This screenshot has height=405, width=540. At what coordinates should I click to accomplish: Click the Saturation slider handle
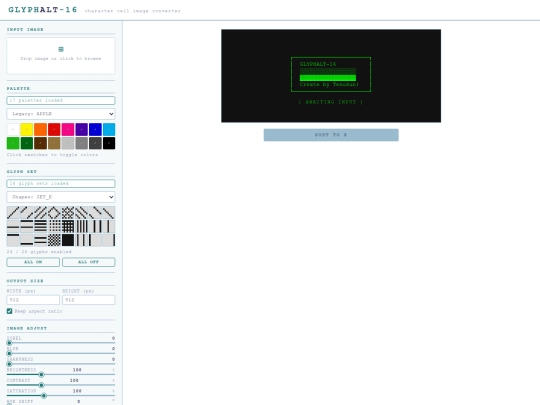point(44,396)
